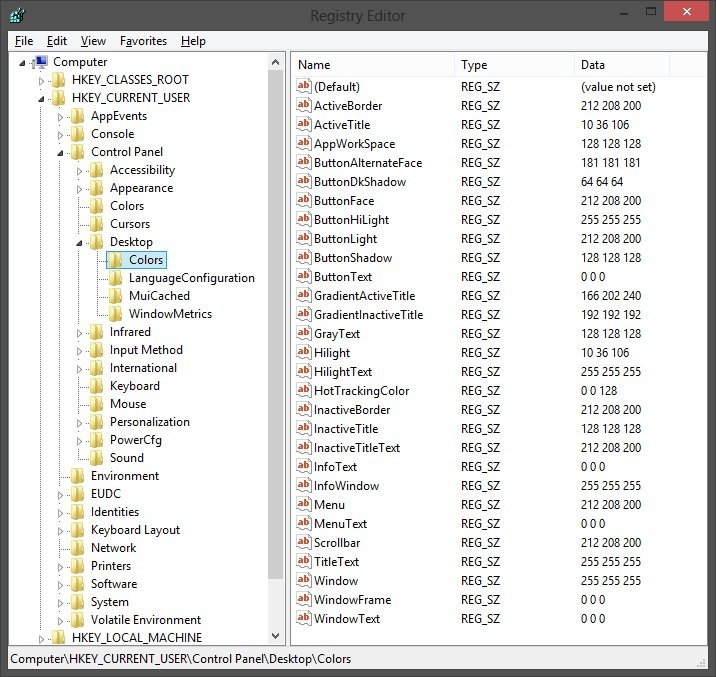Collapse the Control Panel key
Viewport: 716px width, 677px height.
(x=60, y=153)
